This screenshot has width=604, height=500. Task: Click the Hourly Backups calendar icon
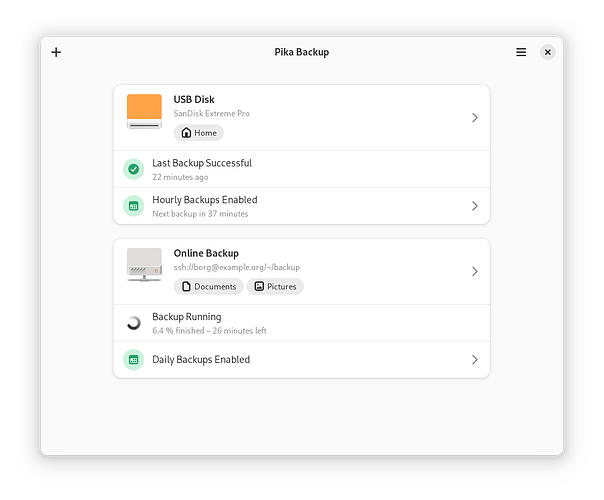[x=133, y=206]
